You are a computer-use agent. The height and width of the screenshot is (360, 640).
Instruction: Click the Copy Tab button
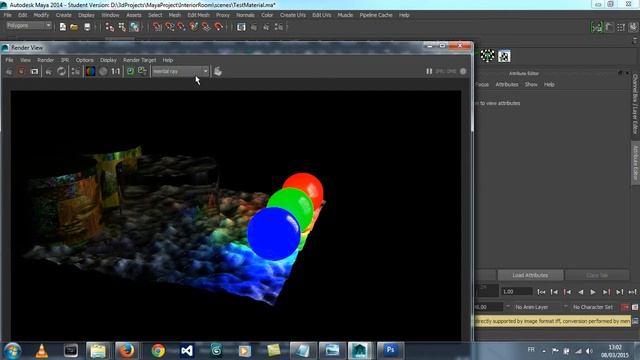point(597,275)
